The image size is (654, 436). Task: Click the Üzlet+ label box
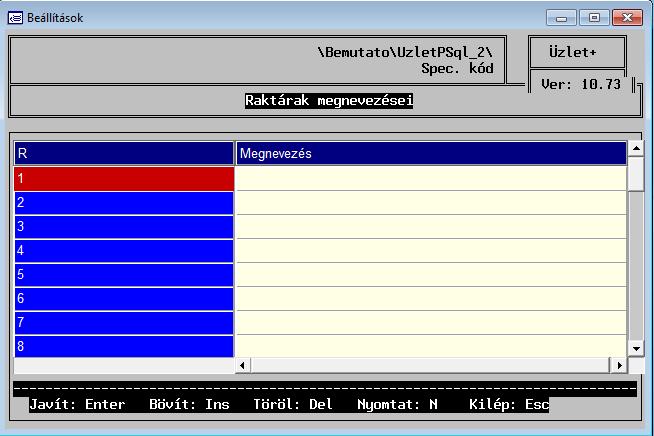point(578,52)
